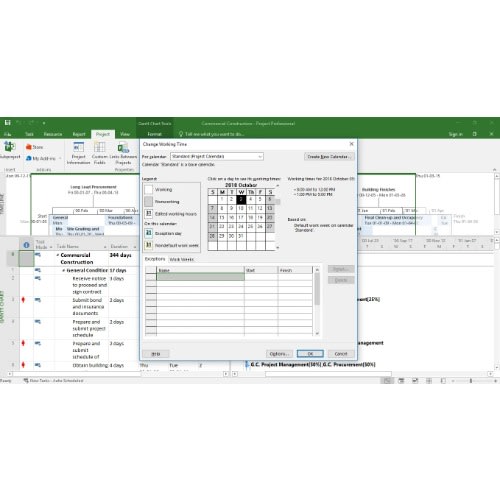Open the Duration column filter arrow
Screen dimensions: 500x500
coord(135,247)
